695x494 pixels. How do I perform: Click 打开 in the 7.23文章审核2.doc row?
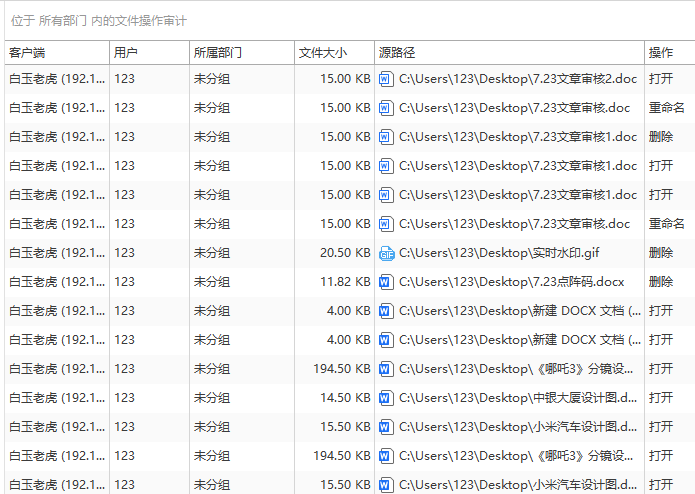661,79
